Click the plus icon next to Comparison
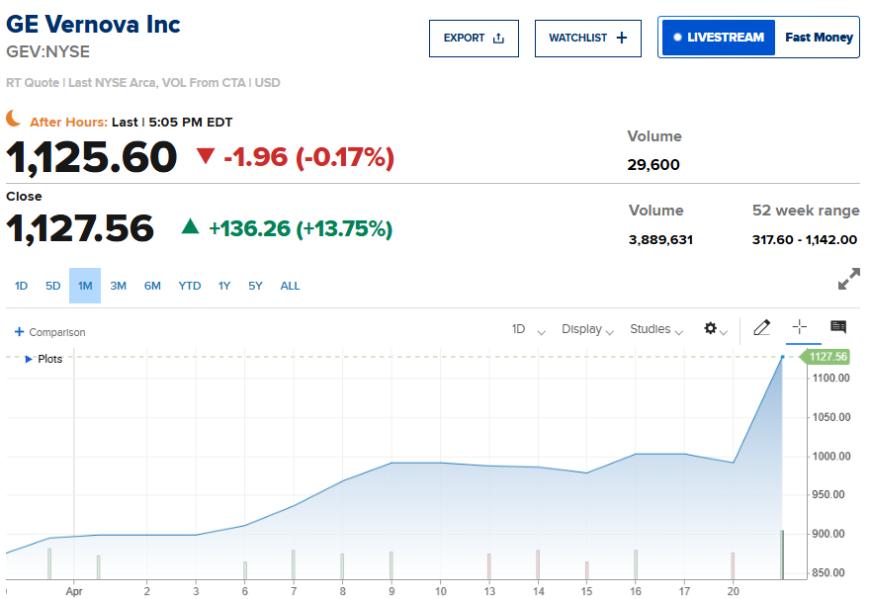The height and width of the screenshot is (599, 870). point(19,332)
